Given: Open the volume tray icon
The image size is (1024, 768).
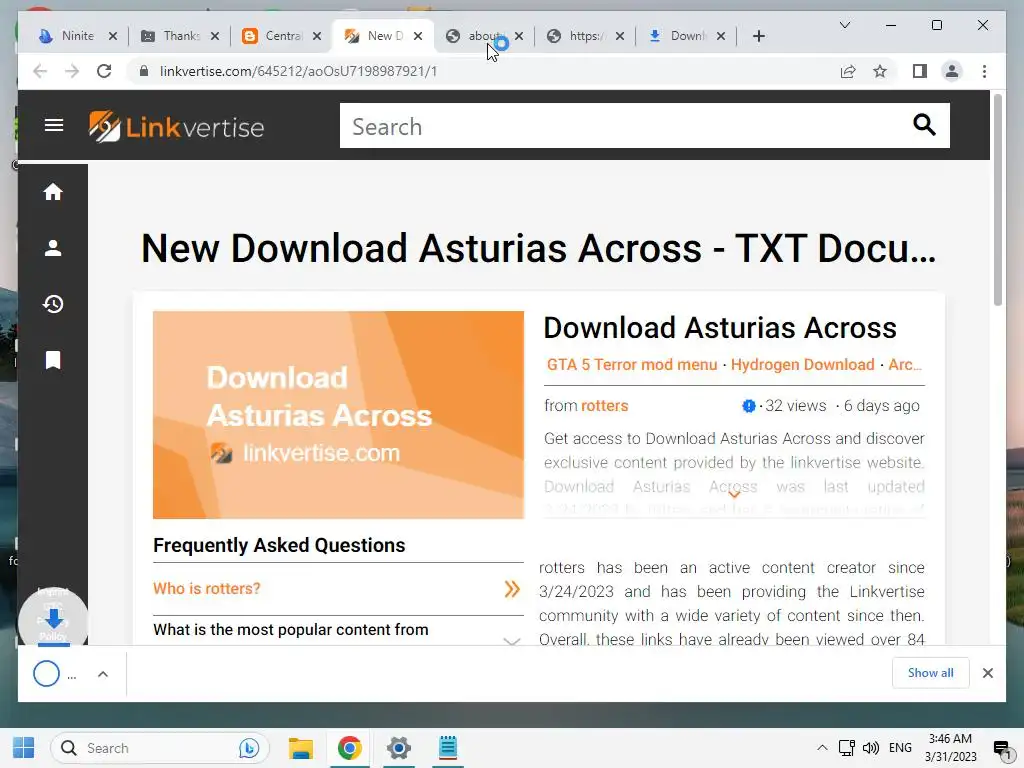Looking at the screenshot, I should (x=871, y=748).
